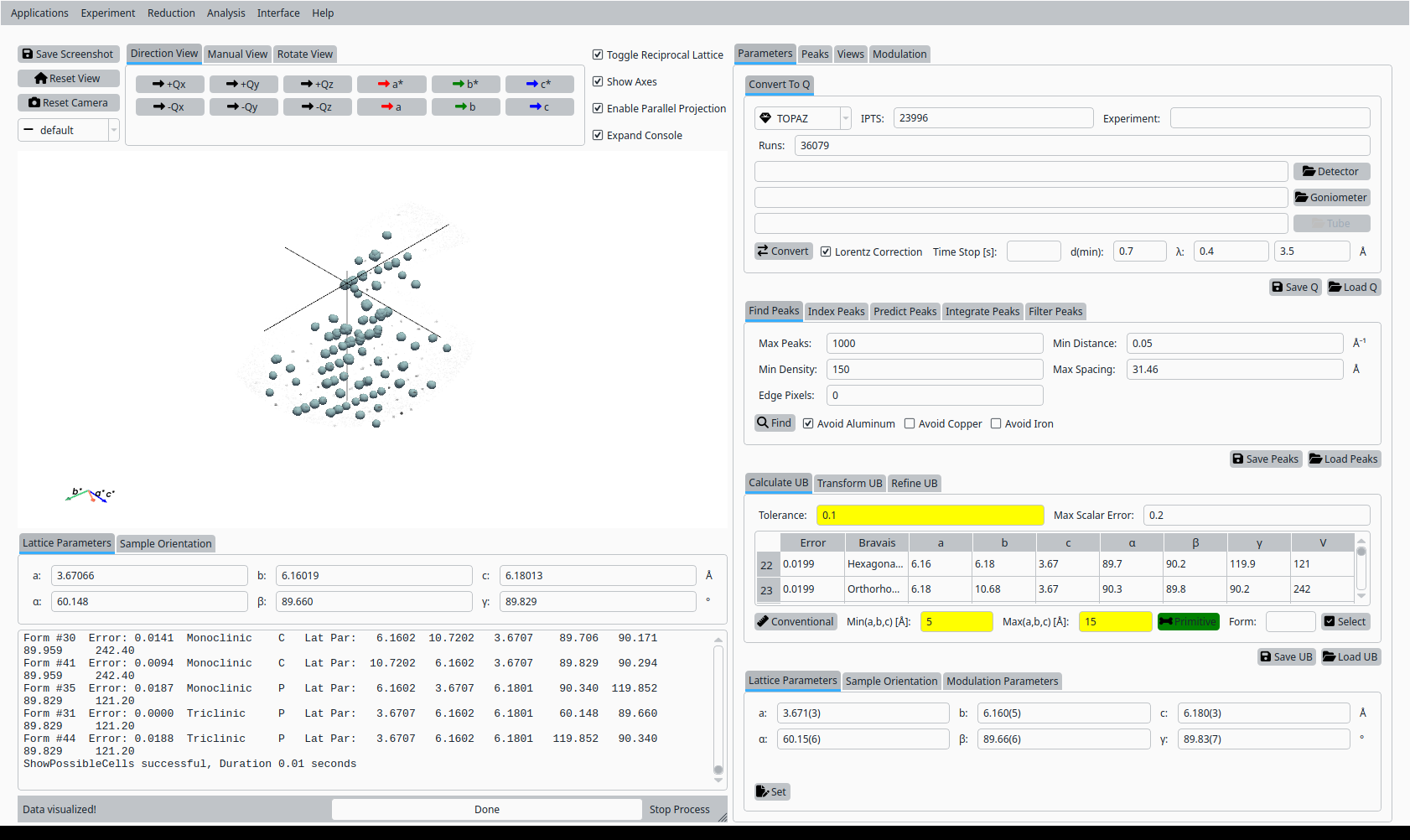Uncheck the Lorentz Correction option
Image resolution: width=1410 pixels, height=840 pixels.
point(826,252)
